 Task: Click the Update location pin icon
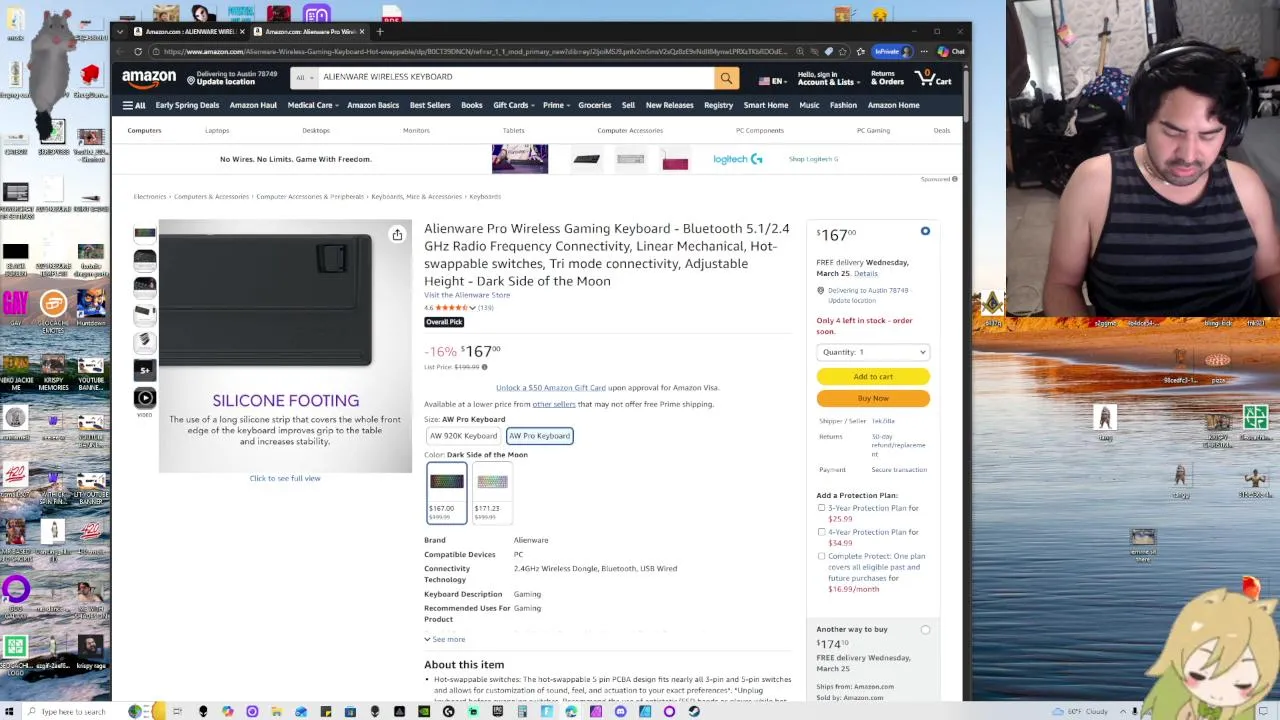click(191, 79)
